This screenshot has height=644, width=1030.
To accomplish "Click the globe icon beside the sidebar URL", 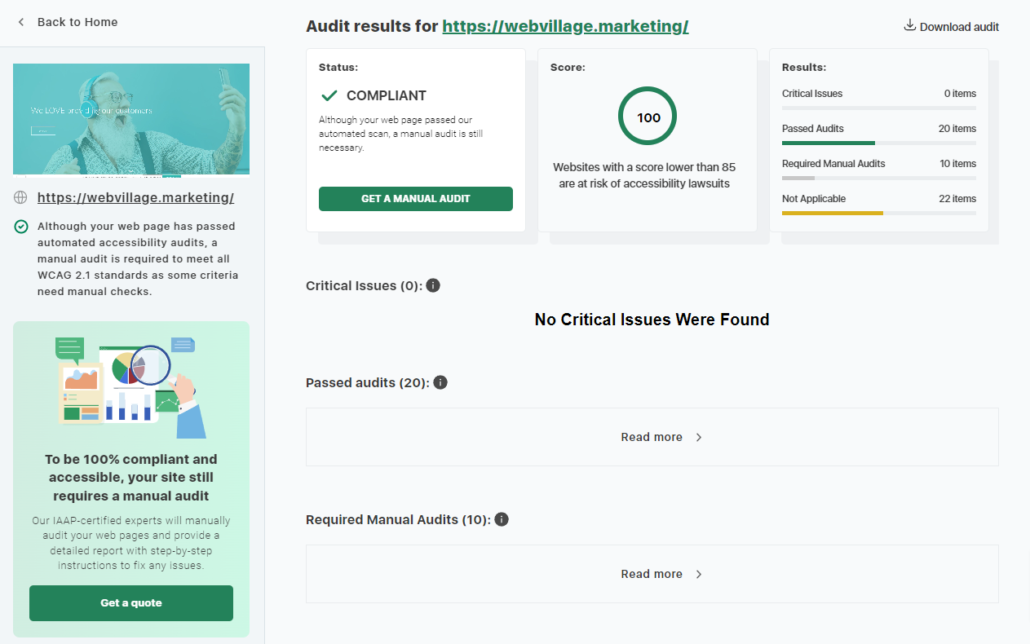I will 21,198.
